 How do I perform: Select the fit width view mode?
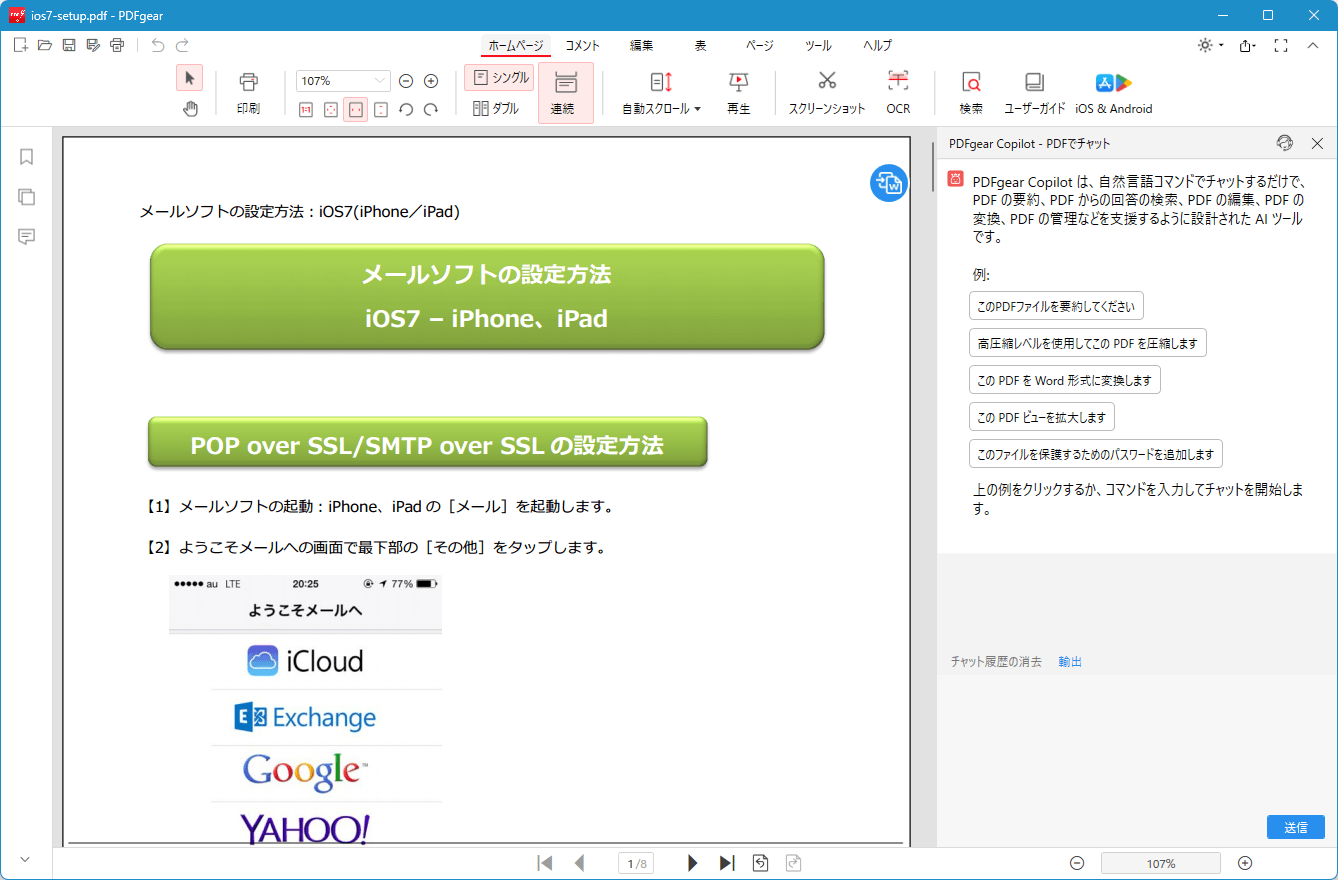click(x=356, y=109)
